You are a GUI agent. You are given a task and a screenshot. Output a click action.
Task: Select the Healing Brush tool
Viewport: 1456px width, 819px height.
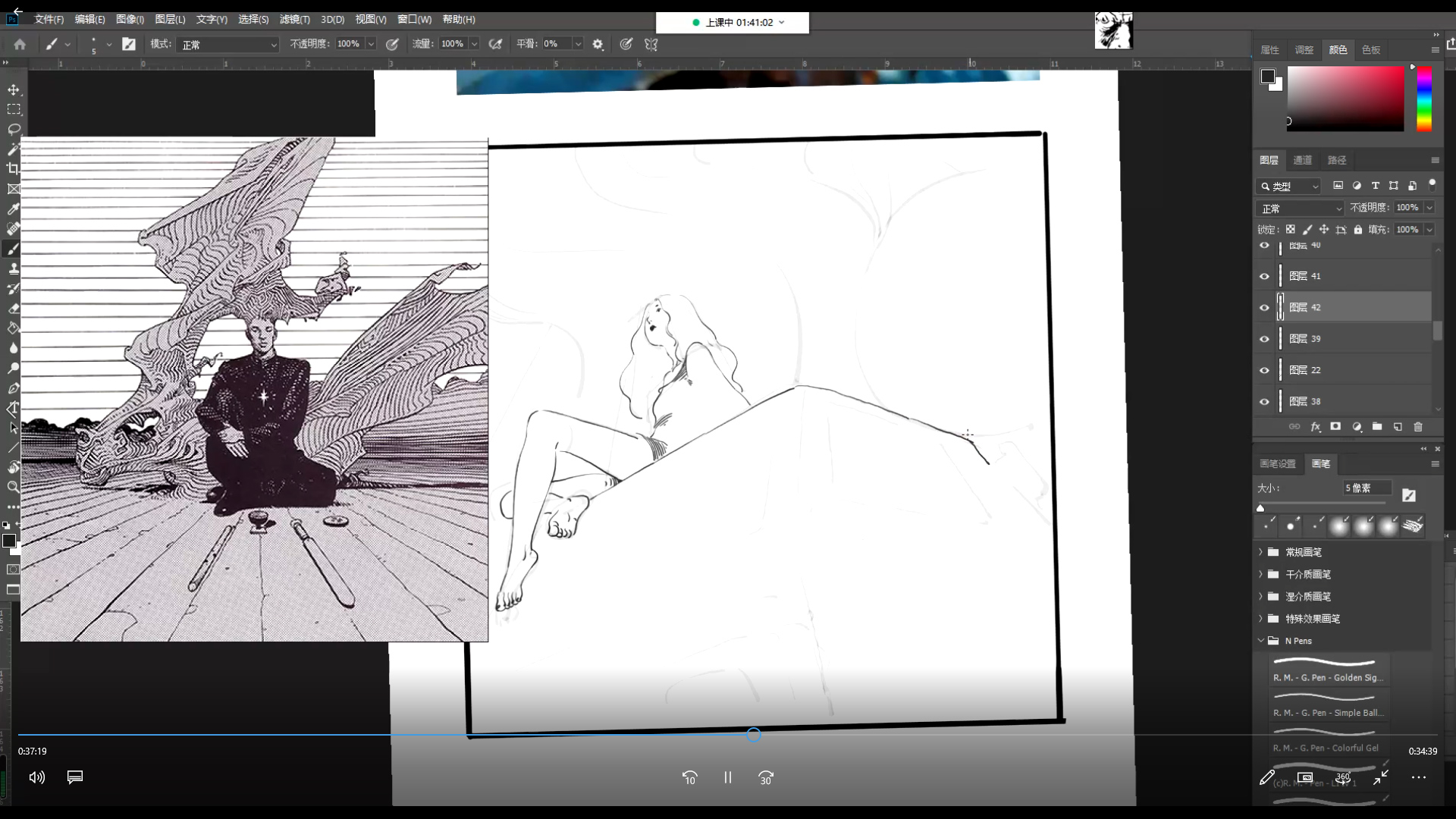tap(14, 228)
